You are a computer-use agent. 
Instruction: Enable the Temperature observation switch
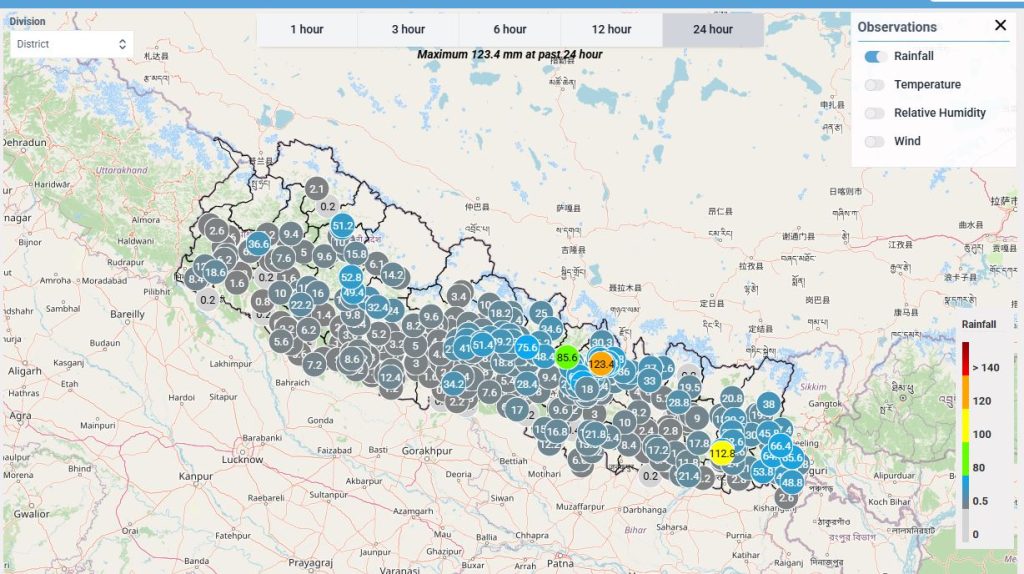875,85
